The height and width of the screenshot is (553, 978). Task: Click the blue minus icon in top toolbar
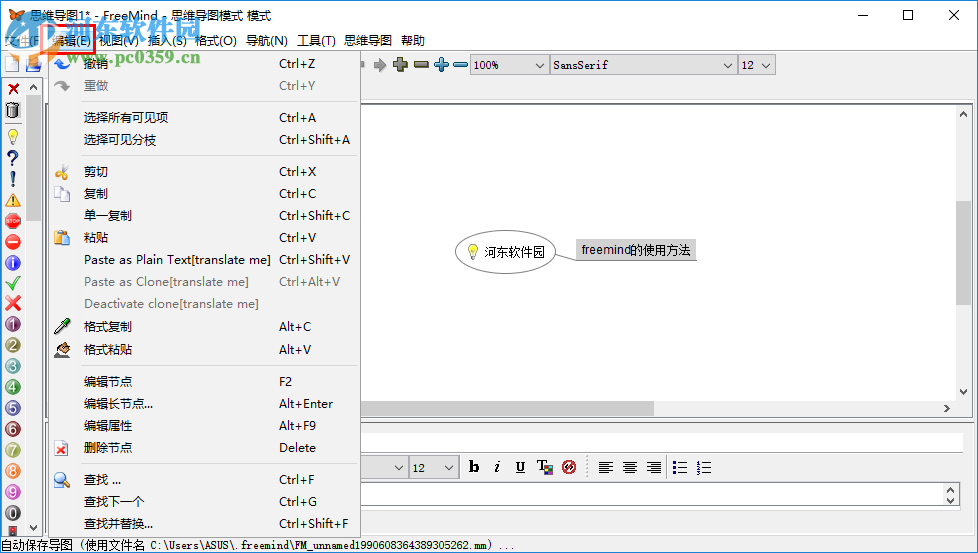click(x=460, y=64)
